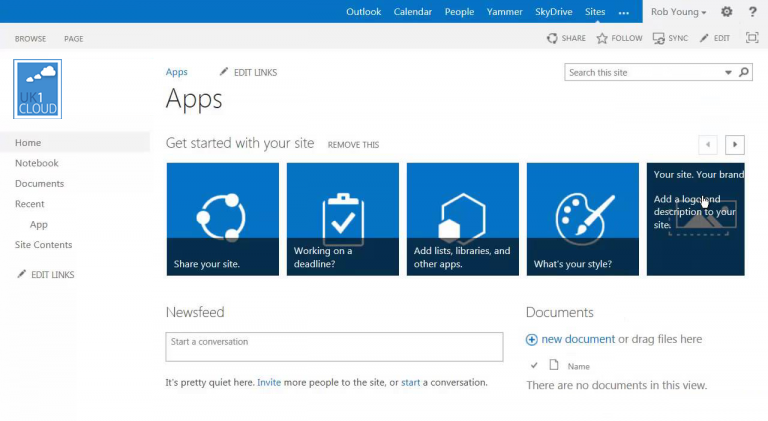Show next tiles with right arrow
Screen dimensions: 768x421
[735, 144]
